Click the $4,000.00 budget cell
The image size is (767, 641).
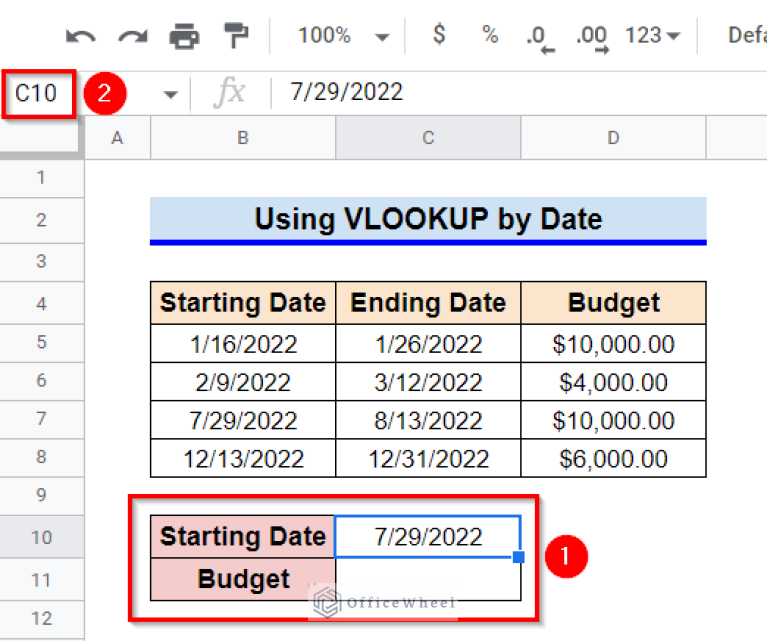[x=613, y=382]
